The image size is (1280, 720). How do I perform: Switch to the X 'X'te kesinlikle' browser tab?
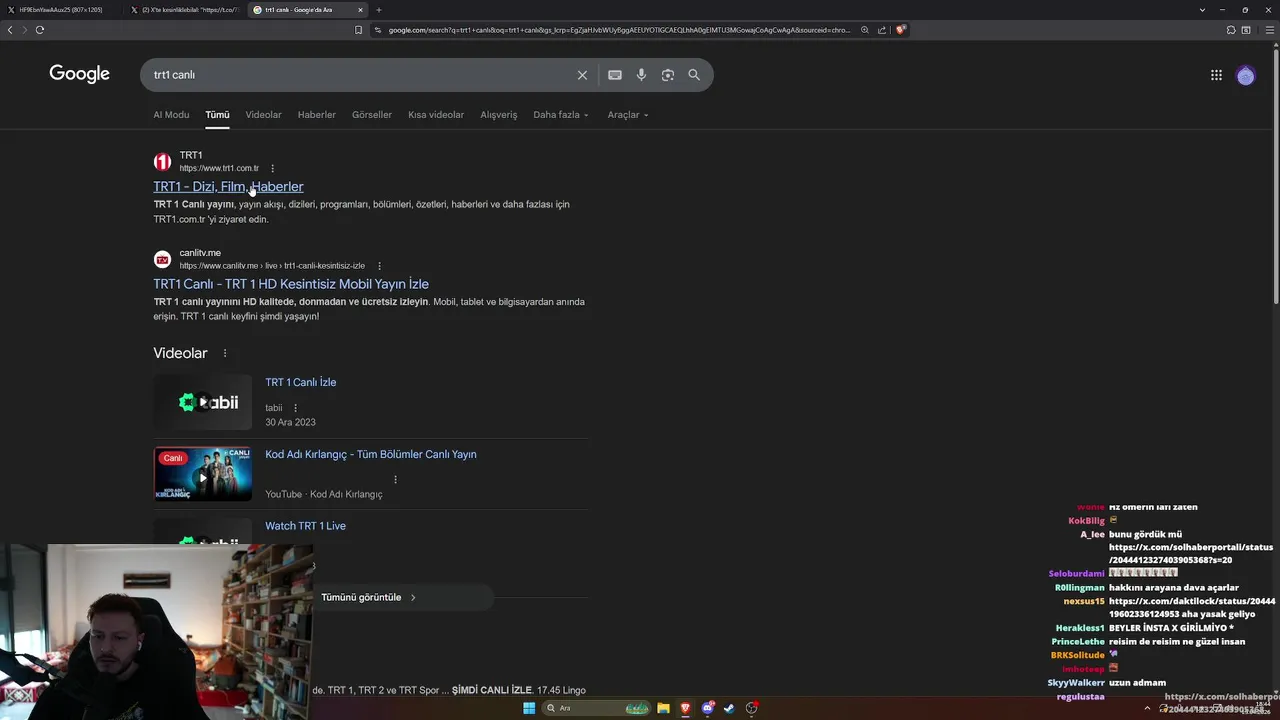[185, 10]
